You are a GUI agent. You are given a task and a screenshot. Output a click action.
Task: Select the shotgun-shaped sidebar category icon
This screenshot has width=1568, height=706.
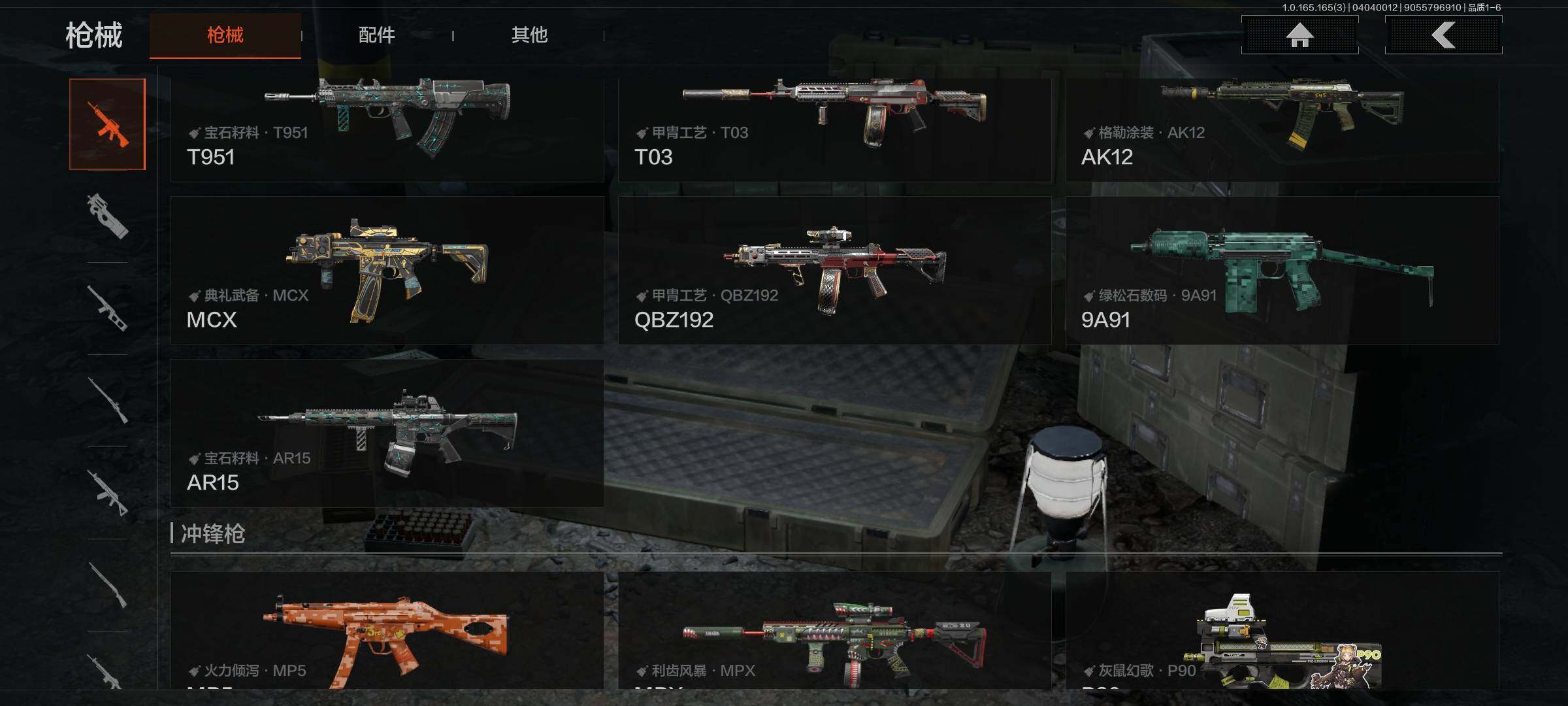[x=107, y=584]
